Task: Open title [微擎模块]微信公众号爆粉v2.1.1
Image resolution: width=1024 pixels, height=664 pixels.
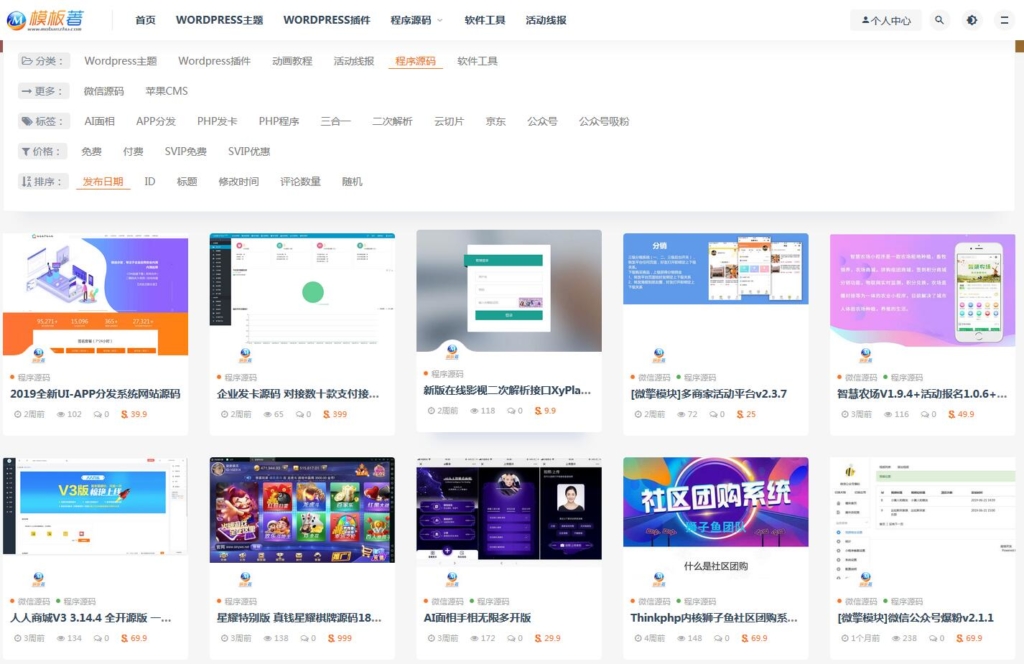Action: tap(916, 618)
